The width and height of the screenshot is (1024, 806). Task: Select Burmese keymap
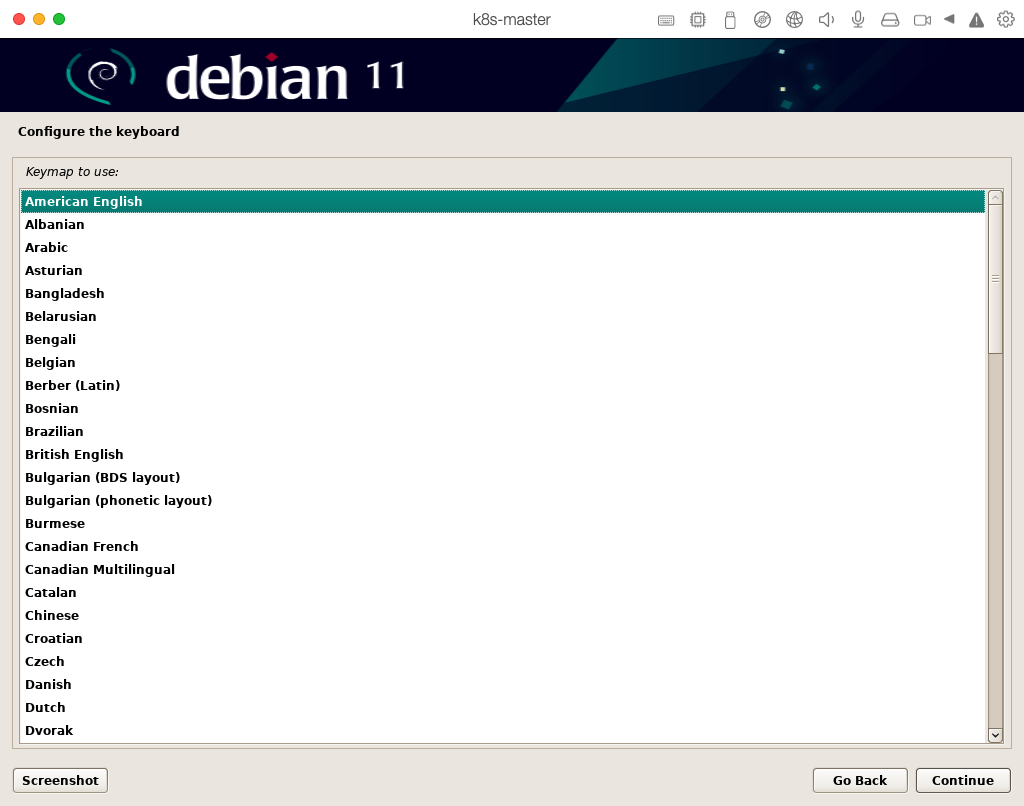coord(502,523)
